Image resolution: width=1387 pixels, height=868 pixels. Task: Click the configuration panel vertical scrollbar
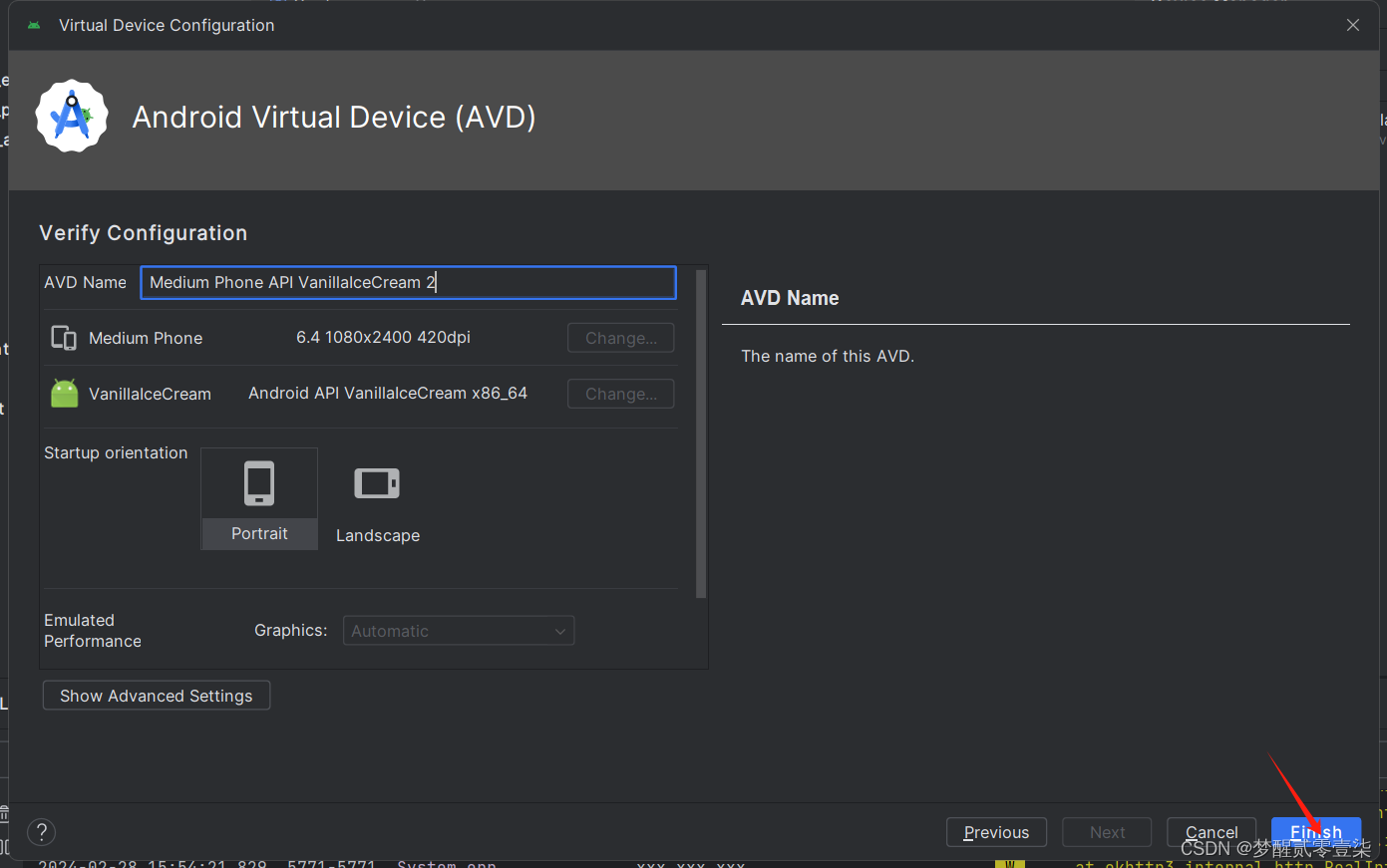coord(701,434)
